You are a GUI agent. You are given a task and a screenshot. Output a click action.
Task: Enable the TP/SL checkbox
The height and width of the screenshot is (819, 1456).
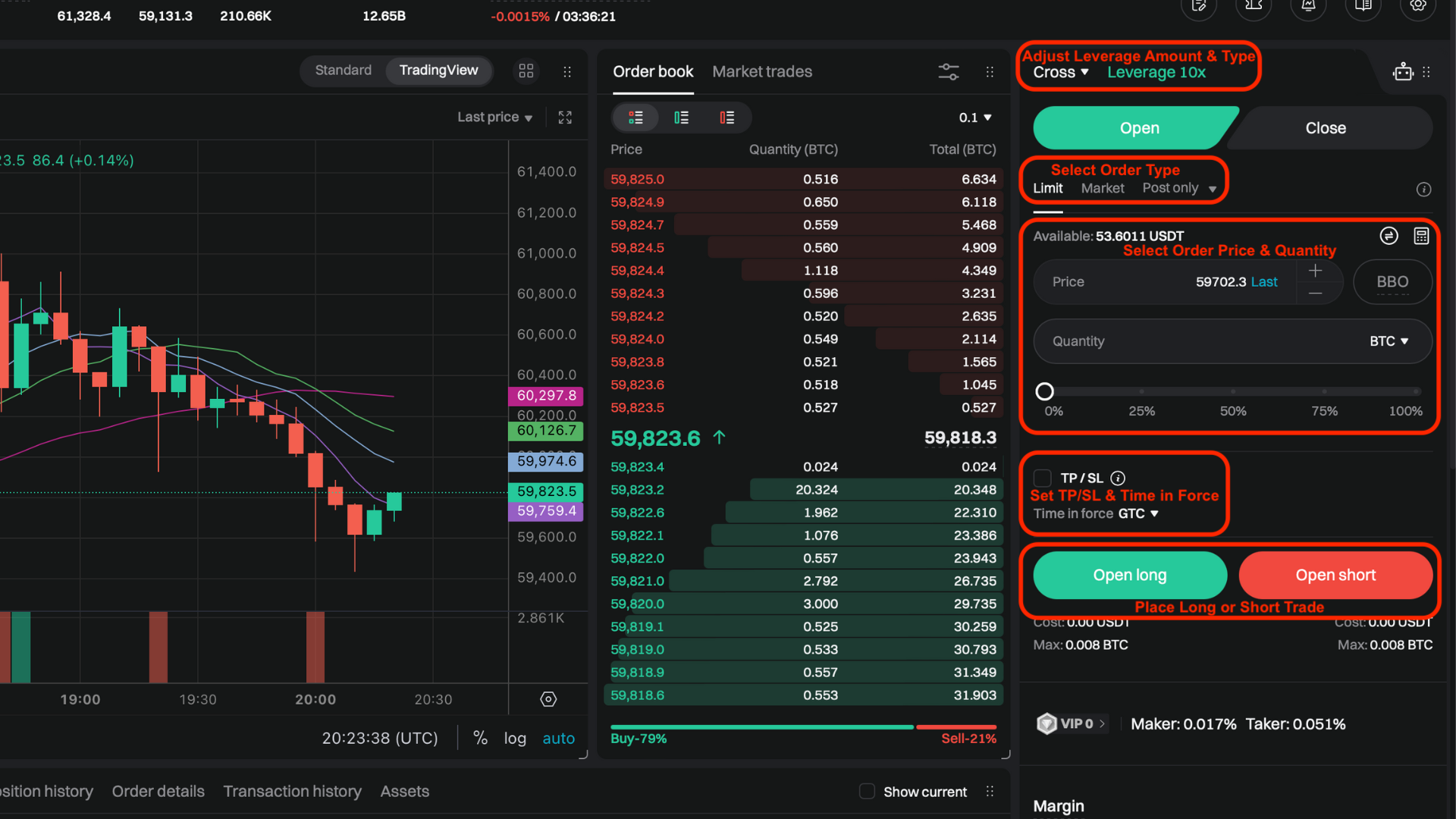(1043, 478)
